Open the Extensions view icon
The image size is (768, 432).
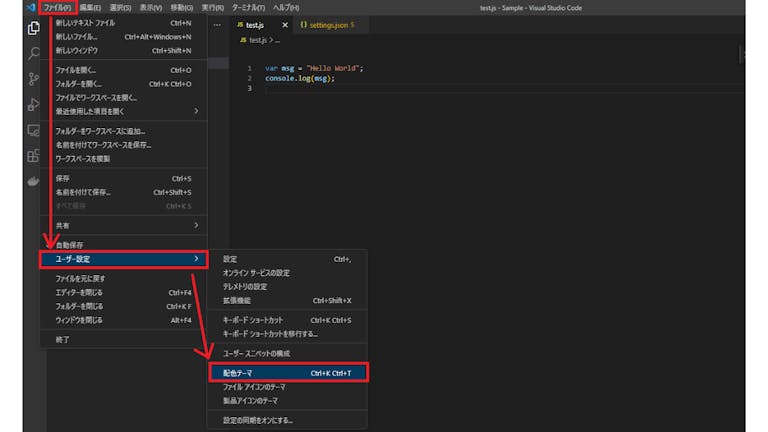33,156
